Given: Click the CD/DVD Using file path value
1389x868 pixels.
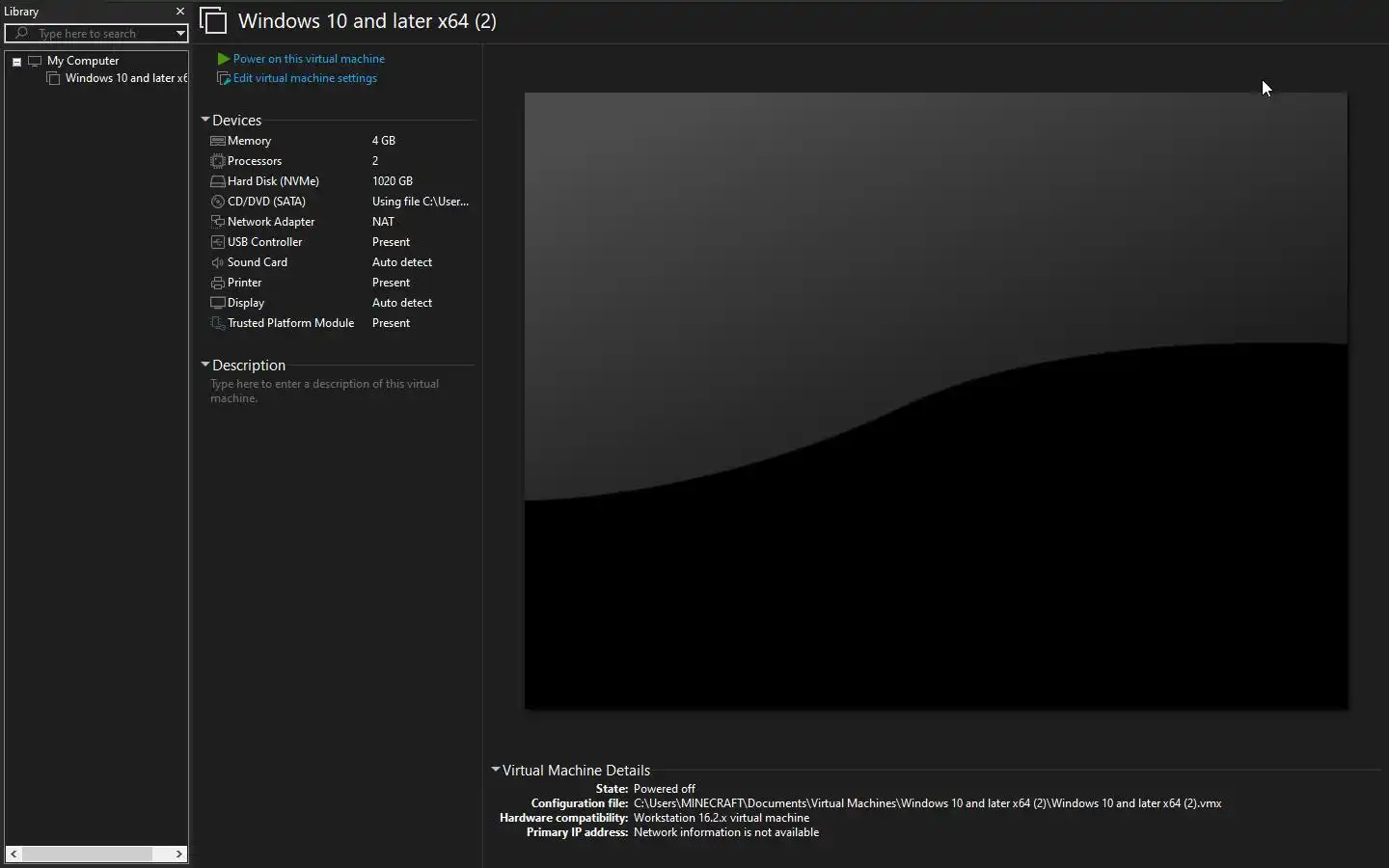Looking at the screenshot, I should click(421, 202).
